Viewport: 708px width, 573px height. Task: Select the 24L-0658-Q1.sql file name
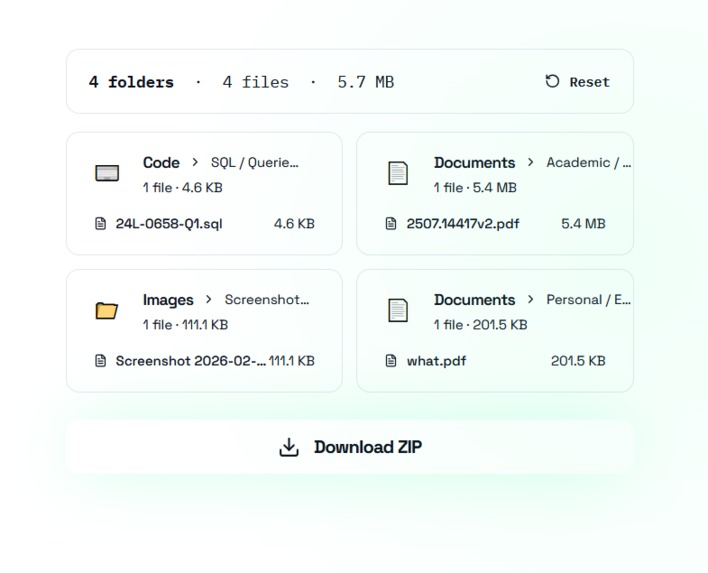coord(169,224)
